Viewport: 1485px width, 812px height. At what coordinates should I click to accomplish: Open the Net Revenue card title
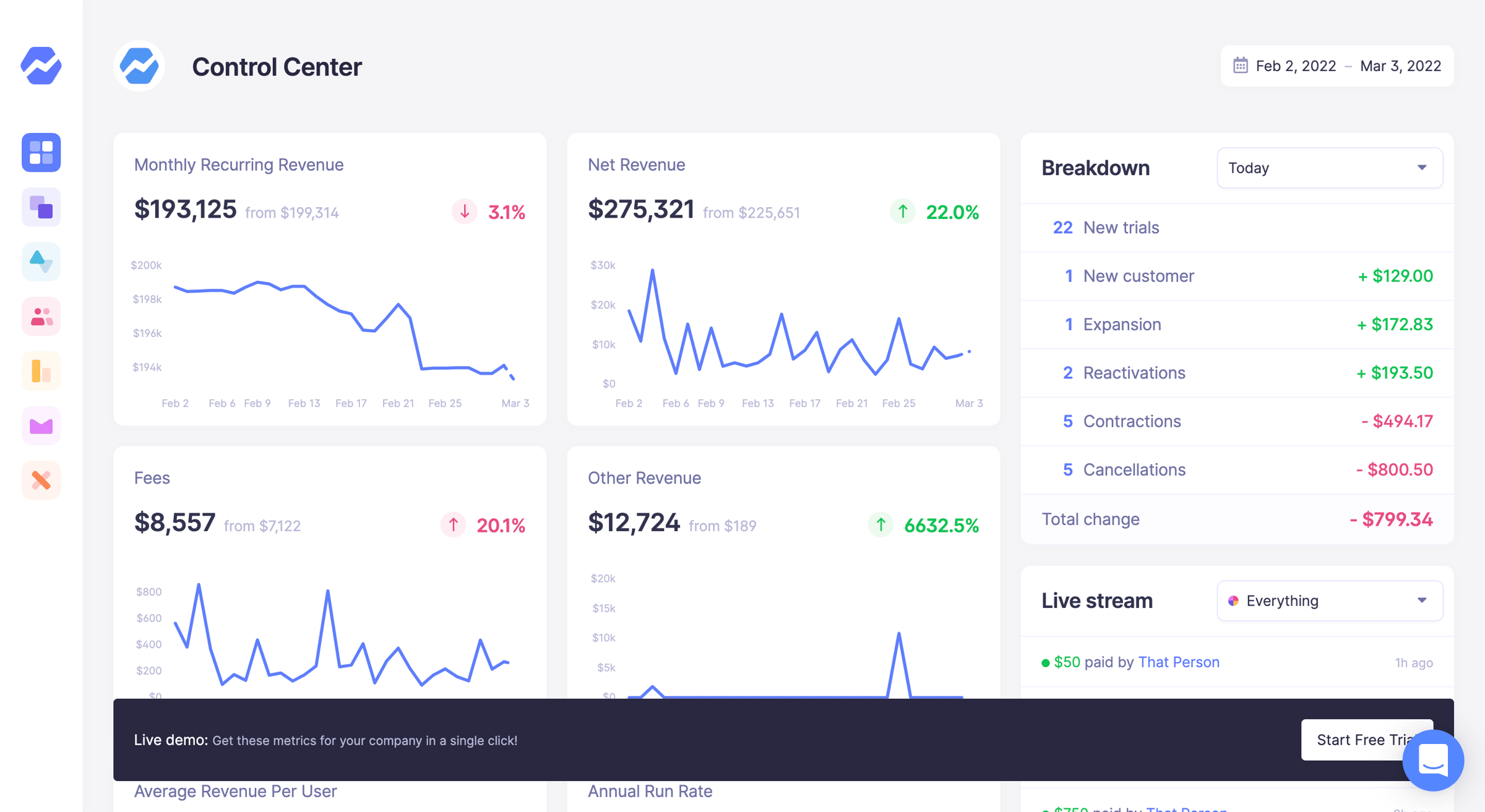(x=636, y=165)
